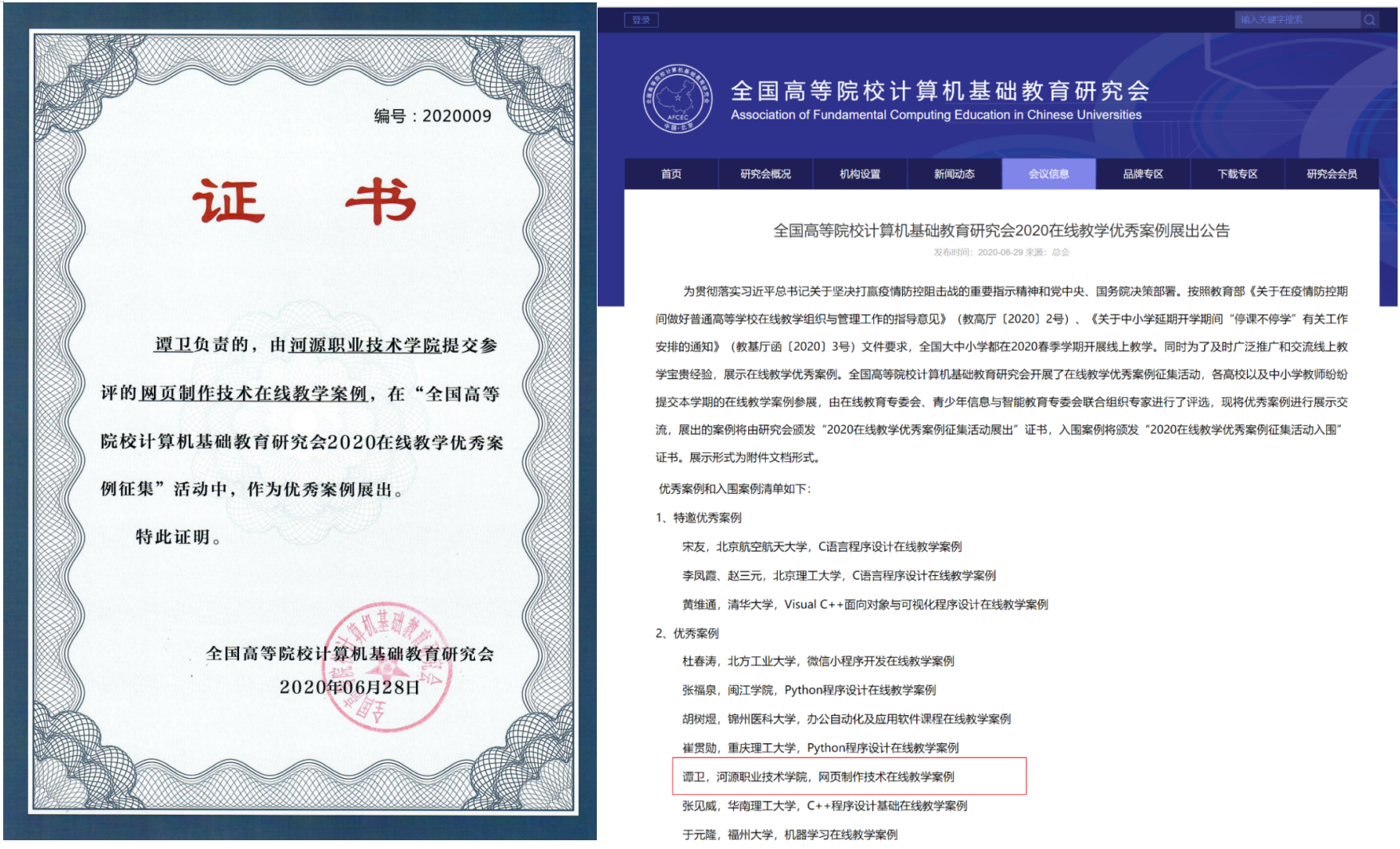Open the 下载专区 nav tab
1400x849 pixels.
[1237, 174]
